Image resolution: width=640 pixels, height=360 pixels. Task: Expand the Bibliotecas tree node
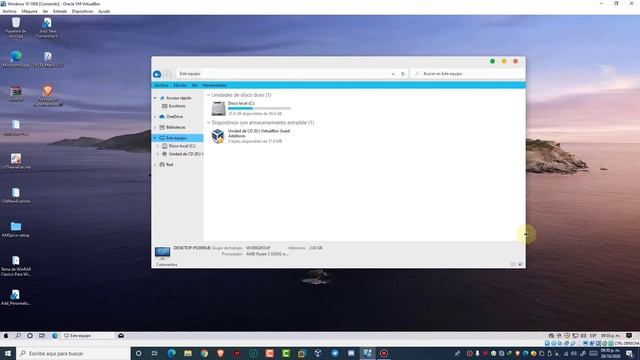coord(155,127)
